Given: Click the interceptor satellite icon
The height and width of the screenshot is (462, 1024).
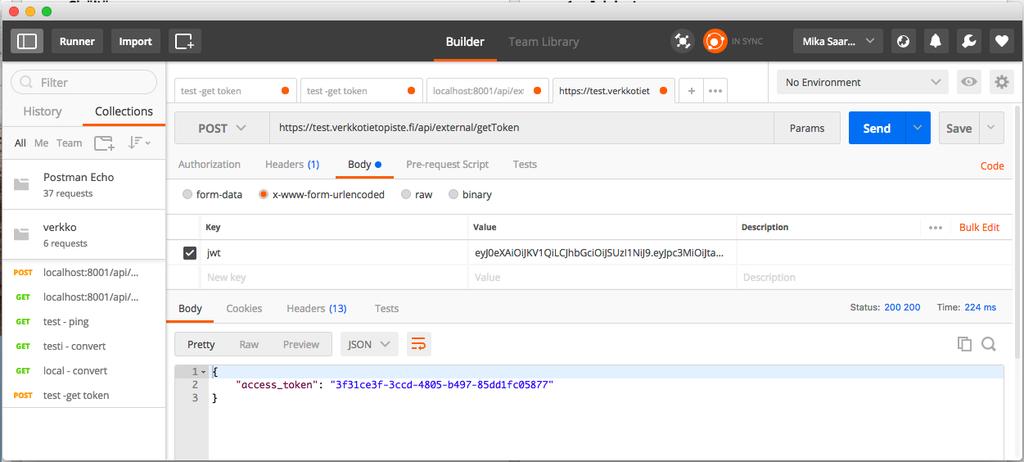Looking at the screenshot, I should tap(682, 41).
